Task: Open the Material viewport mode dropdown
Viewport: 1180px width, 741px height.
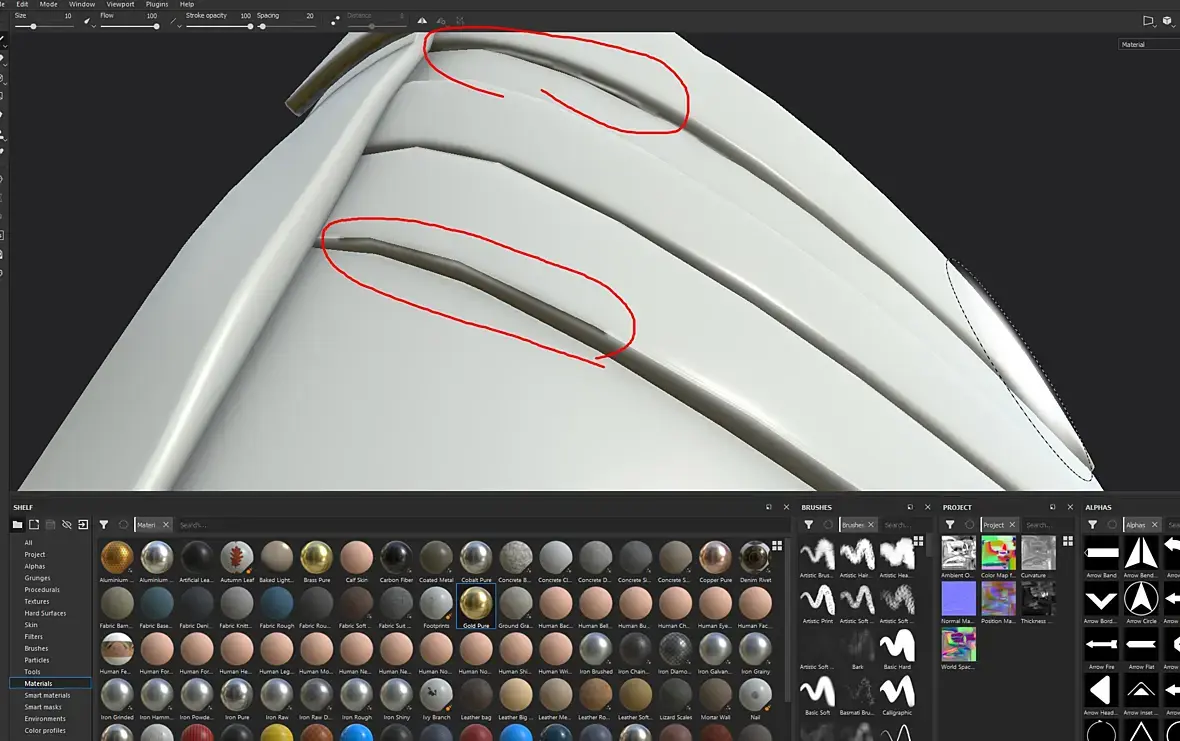Action: click(x=1149, y=44)
